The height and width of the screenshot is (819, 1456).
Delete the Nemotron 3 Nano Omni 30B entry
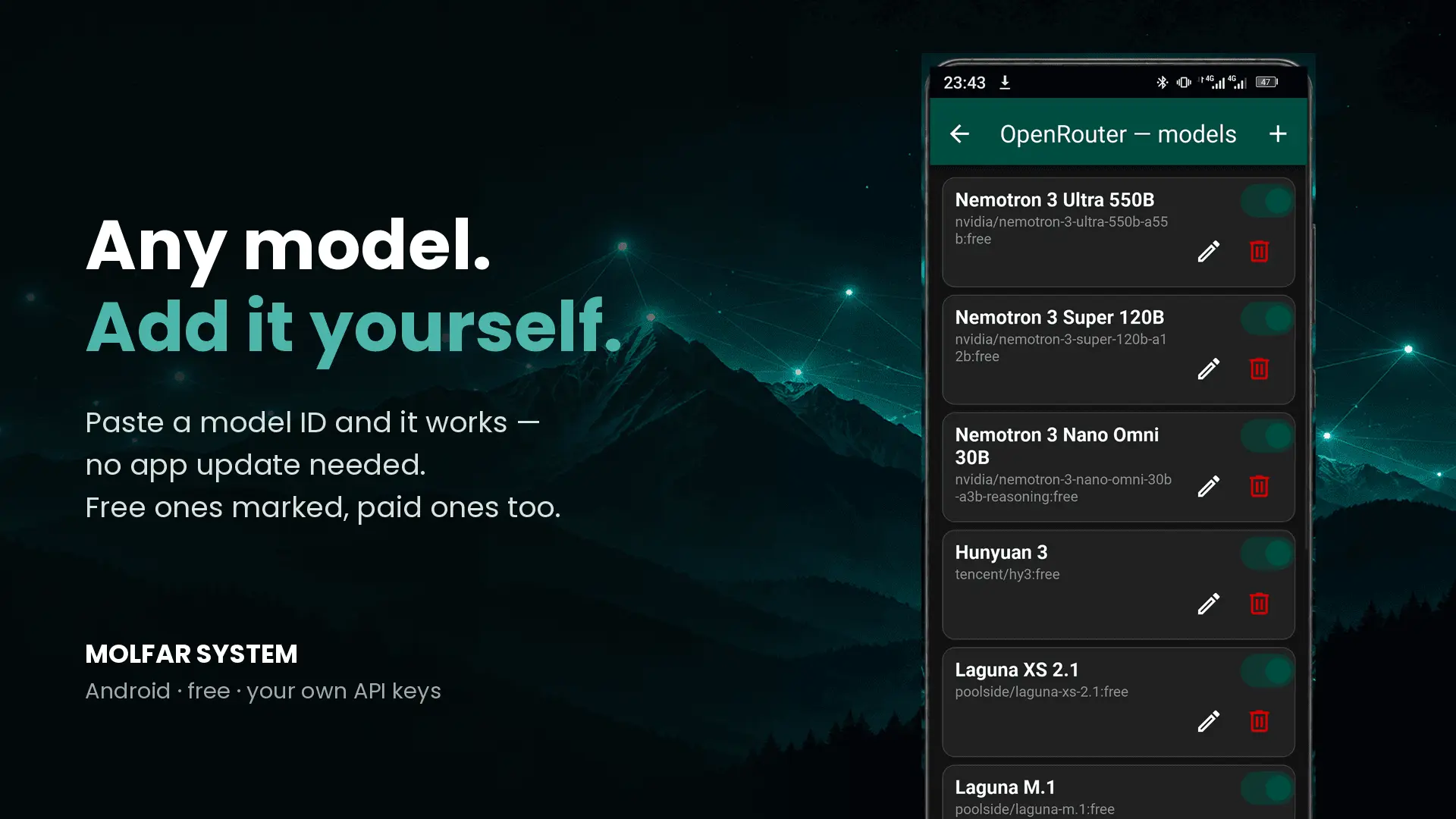click(x=1259, y=486)
